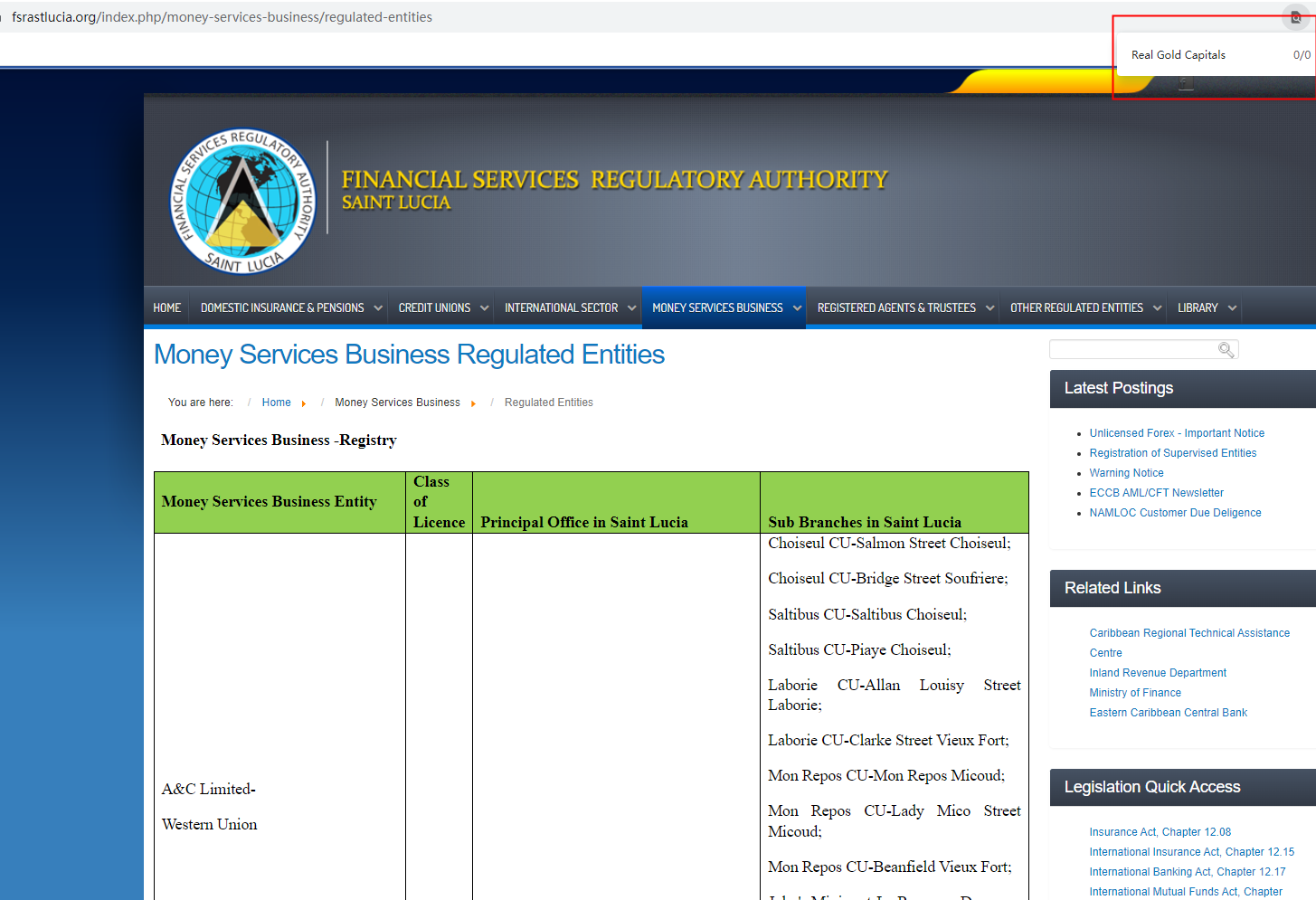1316x900 pixels.
Task: Open Other Regulated Entities menu
Action: click(x=1076, y=308)
